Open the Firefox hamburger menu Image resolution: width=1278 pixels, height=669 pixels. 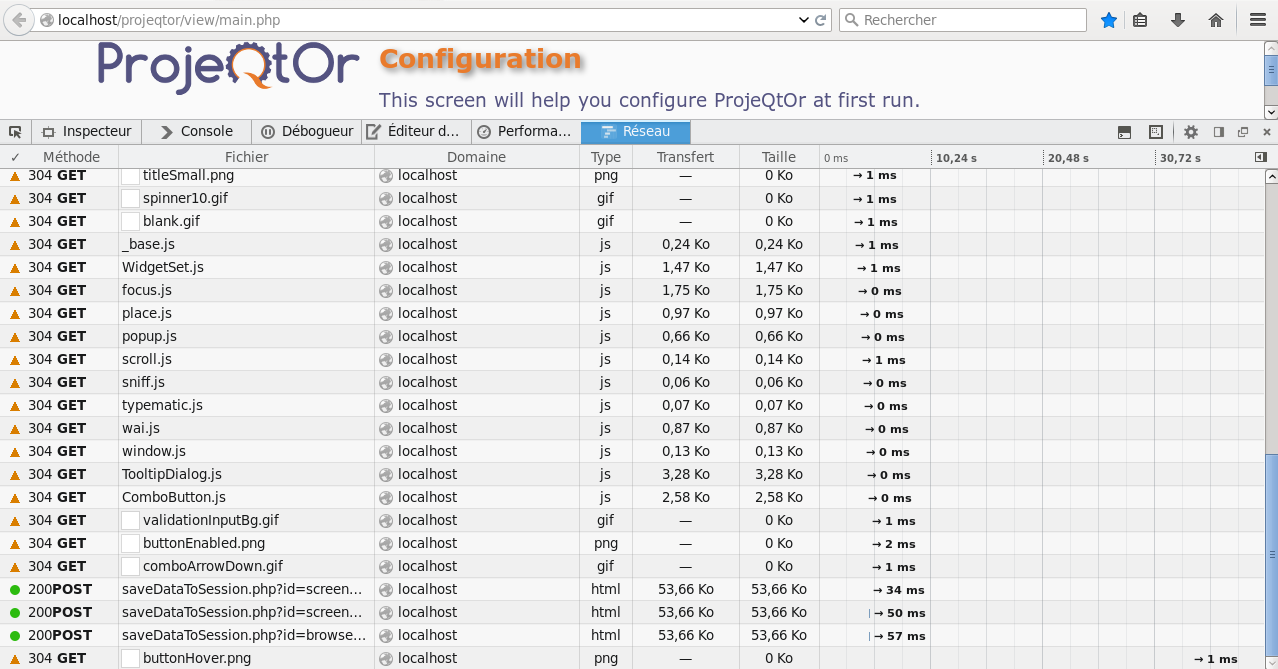[1258, 20]
